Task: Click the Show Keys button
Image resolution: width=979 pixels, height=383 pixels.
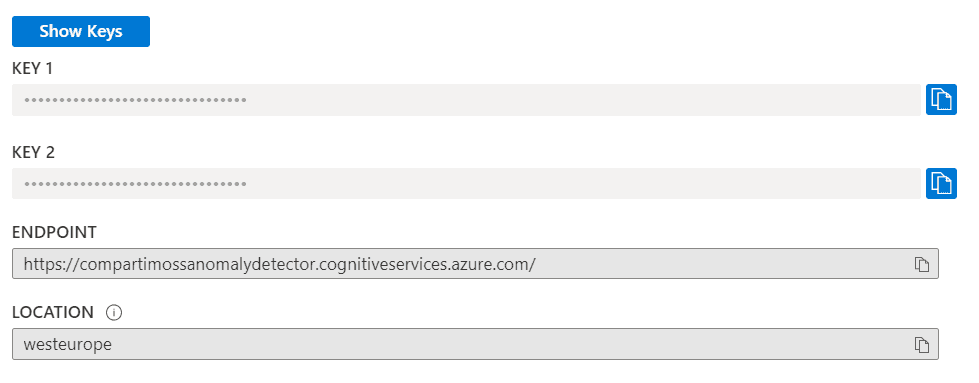Action: tap(81, 31)
